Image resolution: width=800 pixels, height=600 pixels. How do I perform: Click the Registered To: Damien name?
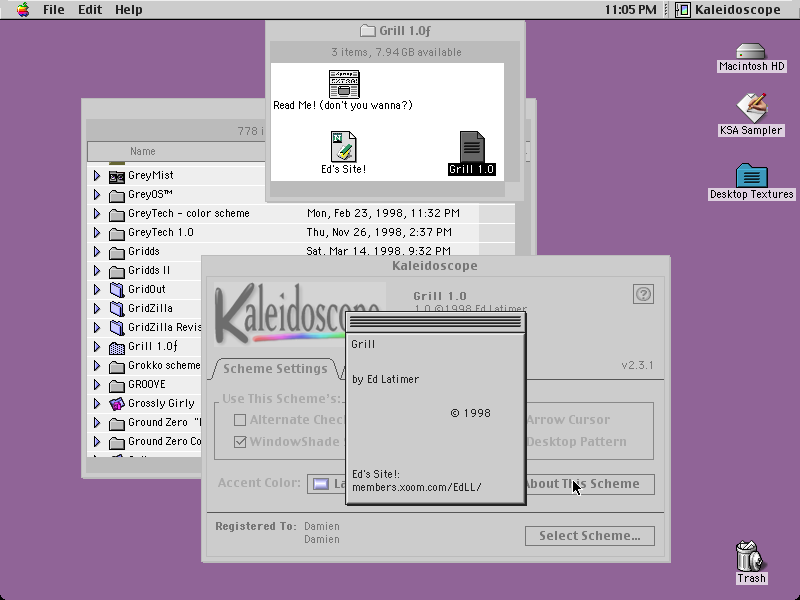[x=321, y=526]
